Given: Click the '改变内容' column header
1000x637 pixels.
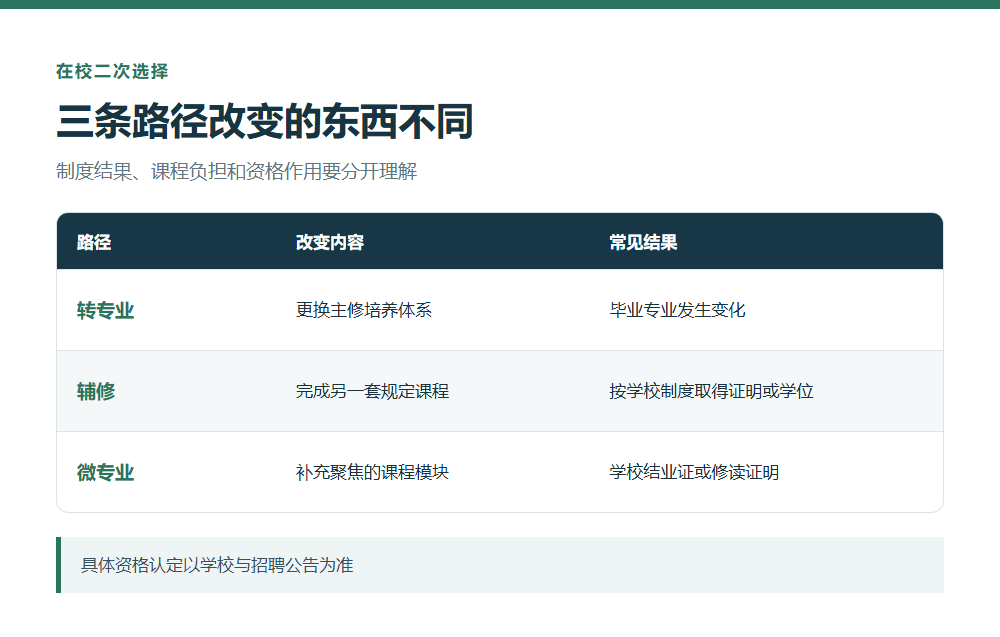Looking at the screenshot, I should pos(330,242).
